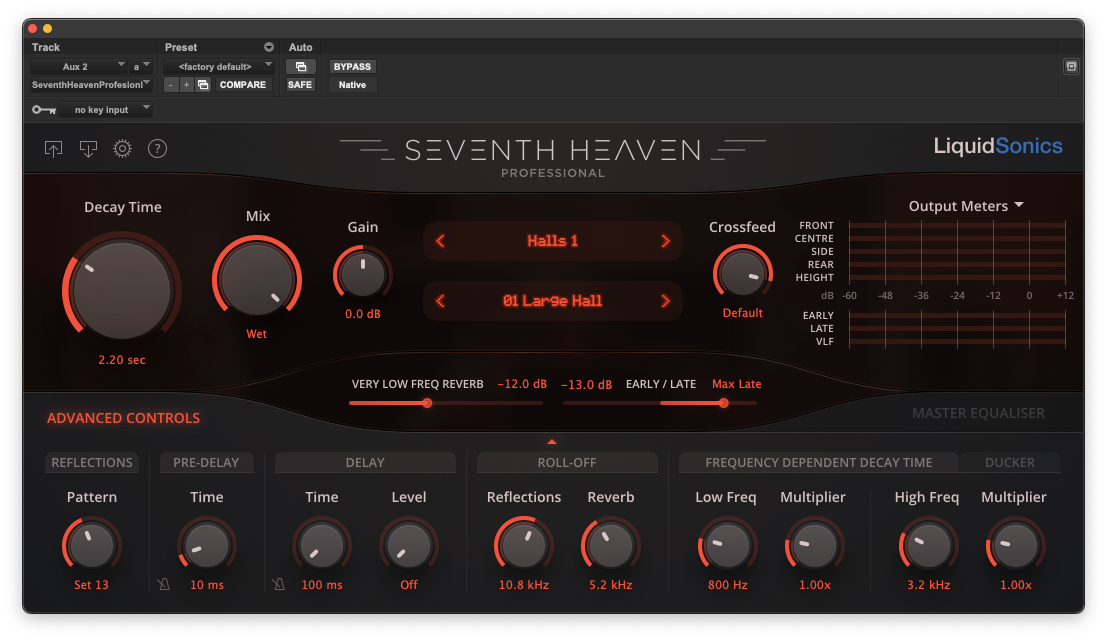The height and width of the screenshot is (640, 1107).
Task: Collapse advanced controls with red triangle
Action: pos(552,442)
